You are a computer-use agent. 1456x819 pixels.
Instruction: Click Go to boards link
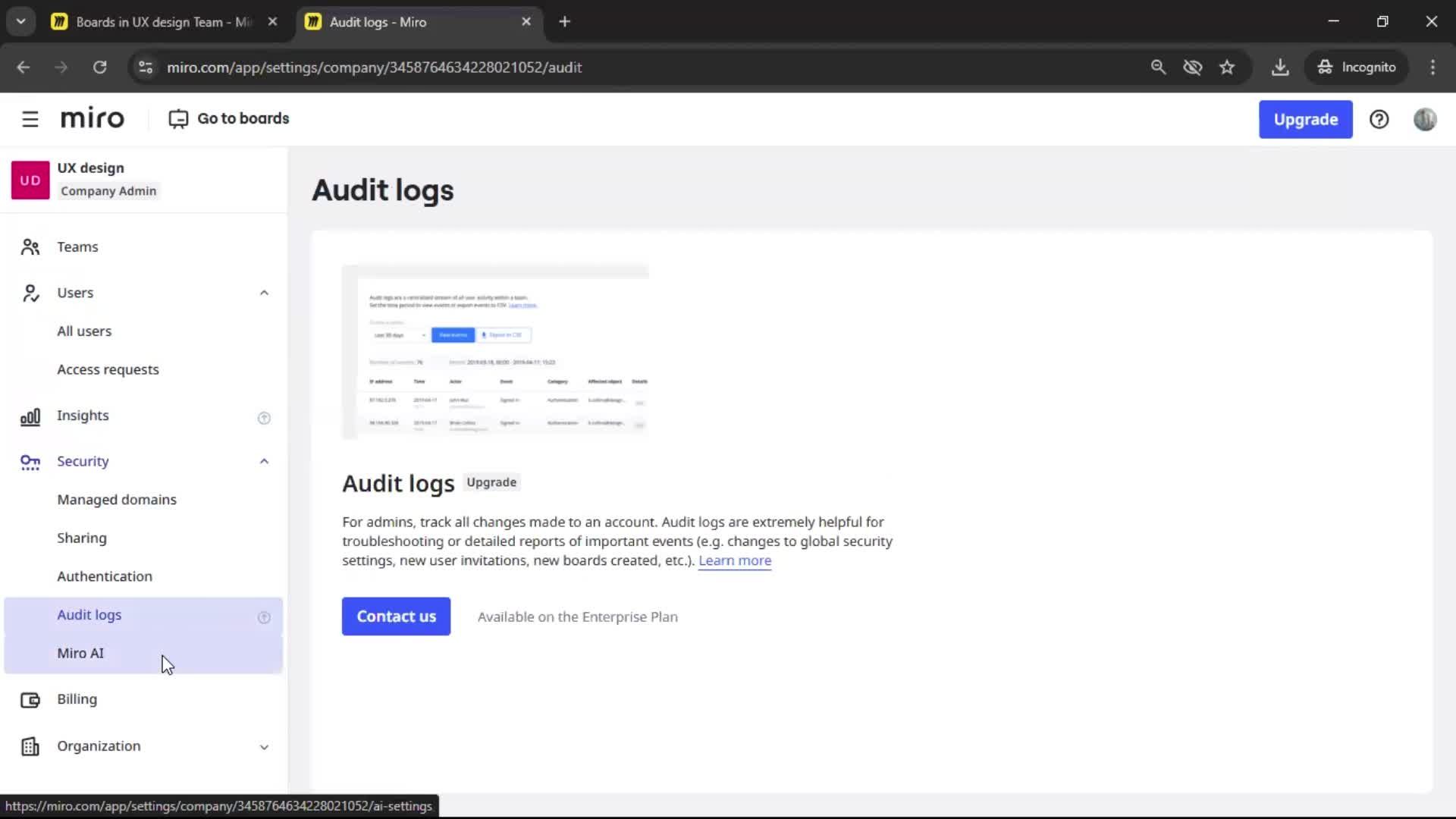tap(229, 119)
